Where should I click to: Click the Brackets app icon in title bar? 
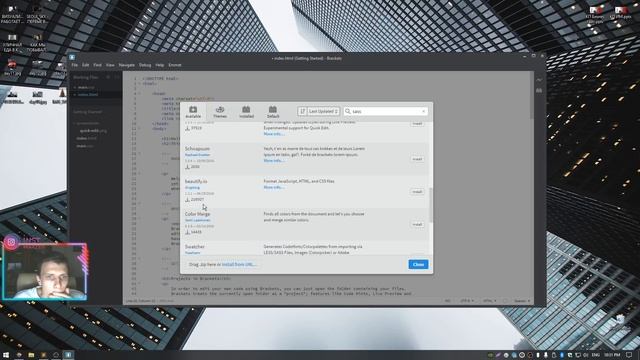coord(72,58)
